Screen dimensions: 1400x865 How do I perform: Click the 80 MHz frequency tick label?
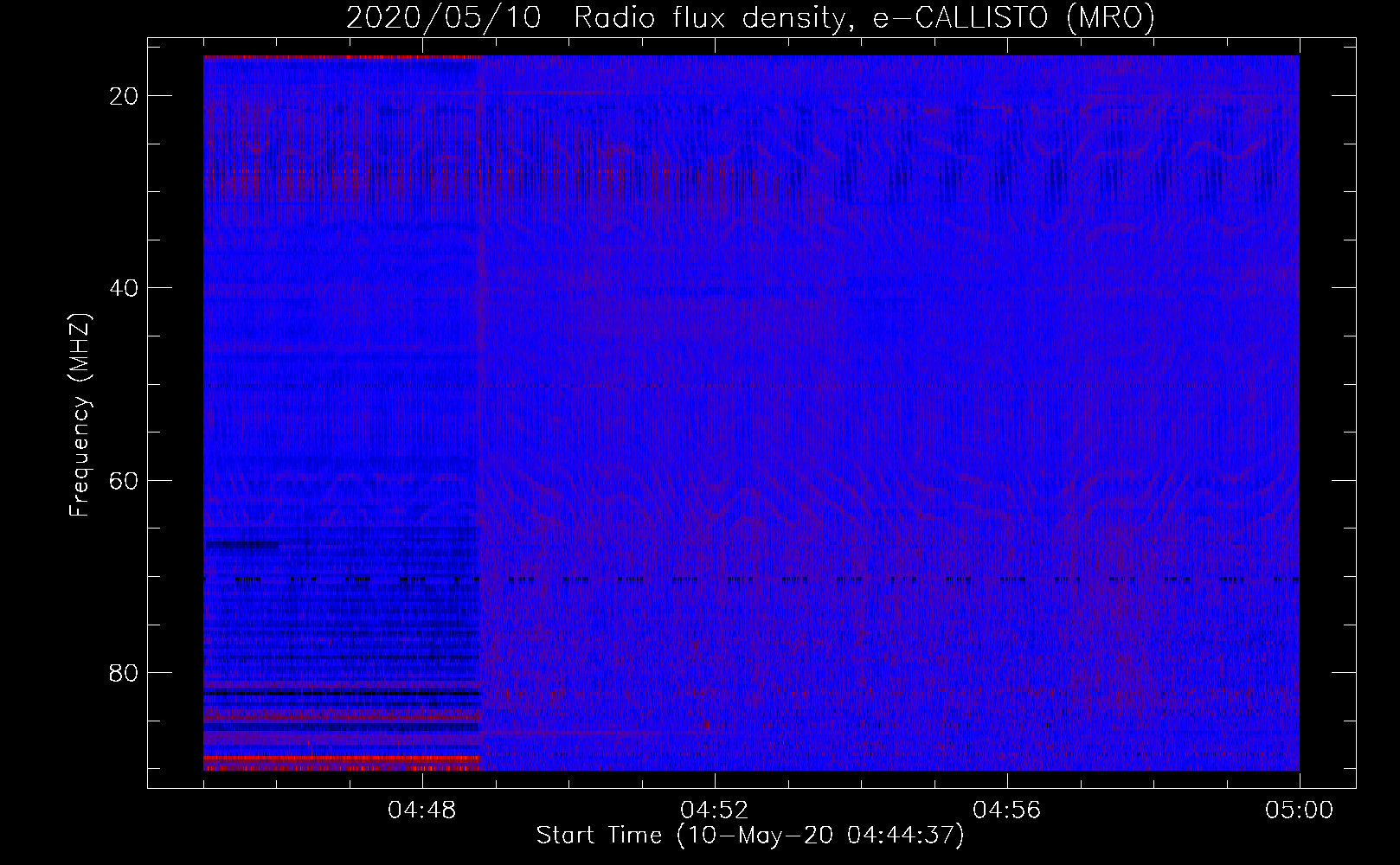click(x=124, y=672)
